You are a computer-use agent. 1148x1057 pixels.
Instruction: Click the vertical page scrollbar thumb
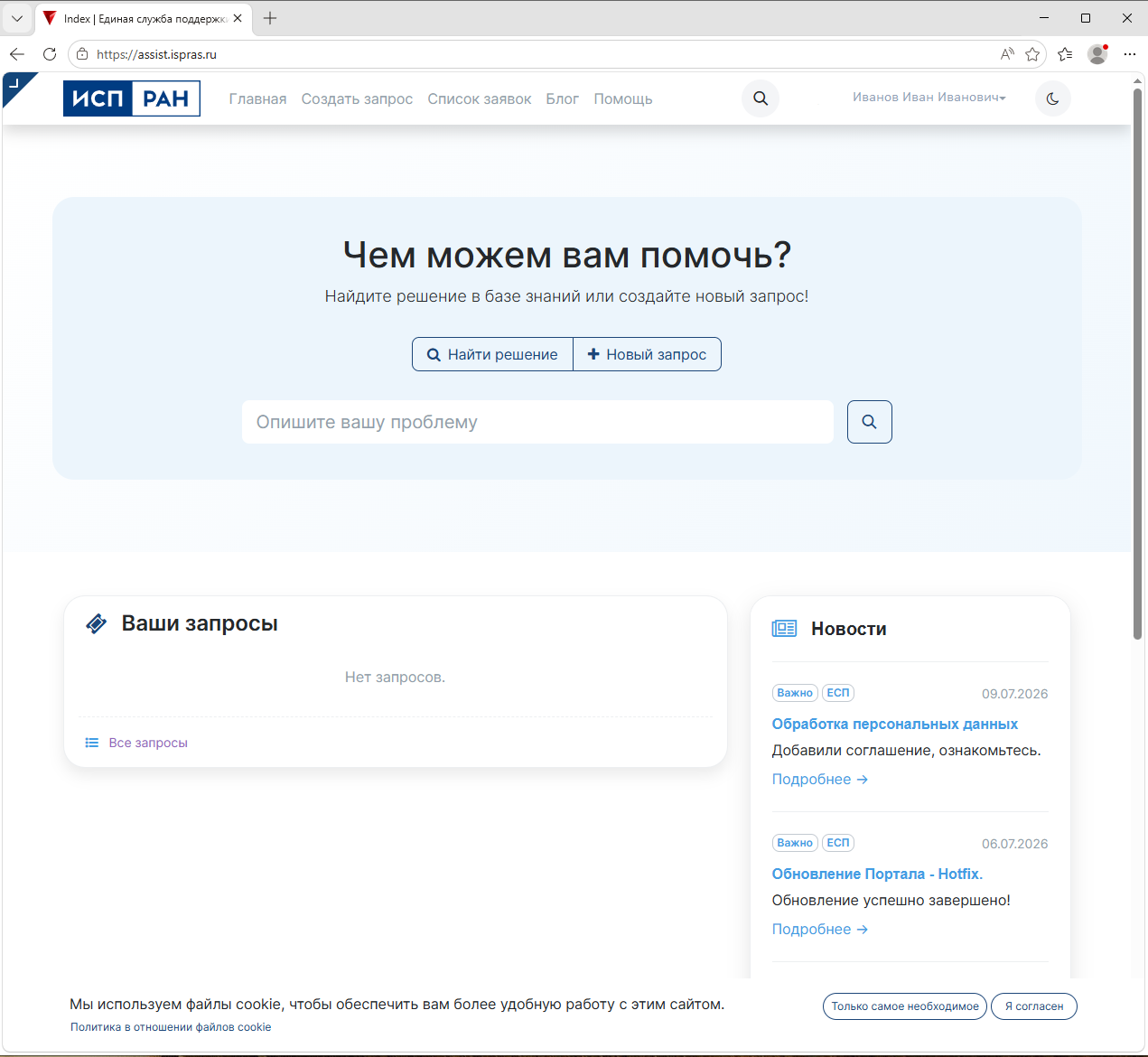(x=1138, y=361)
